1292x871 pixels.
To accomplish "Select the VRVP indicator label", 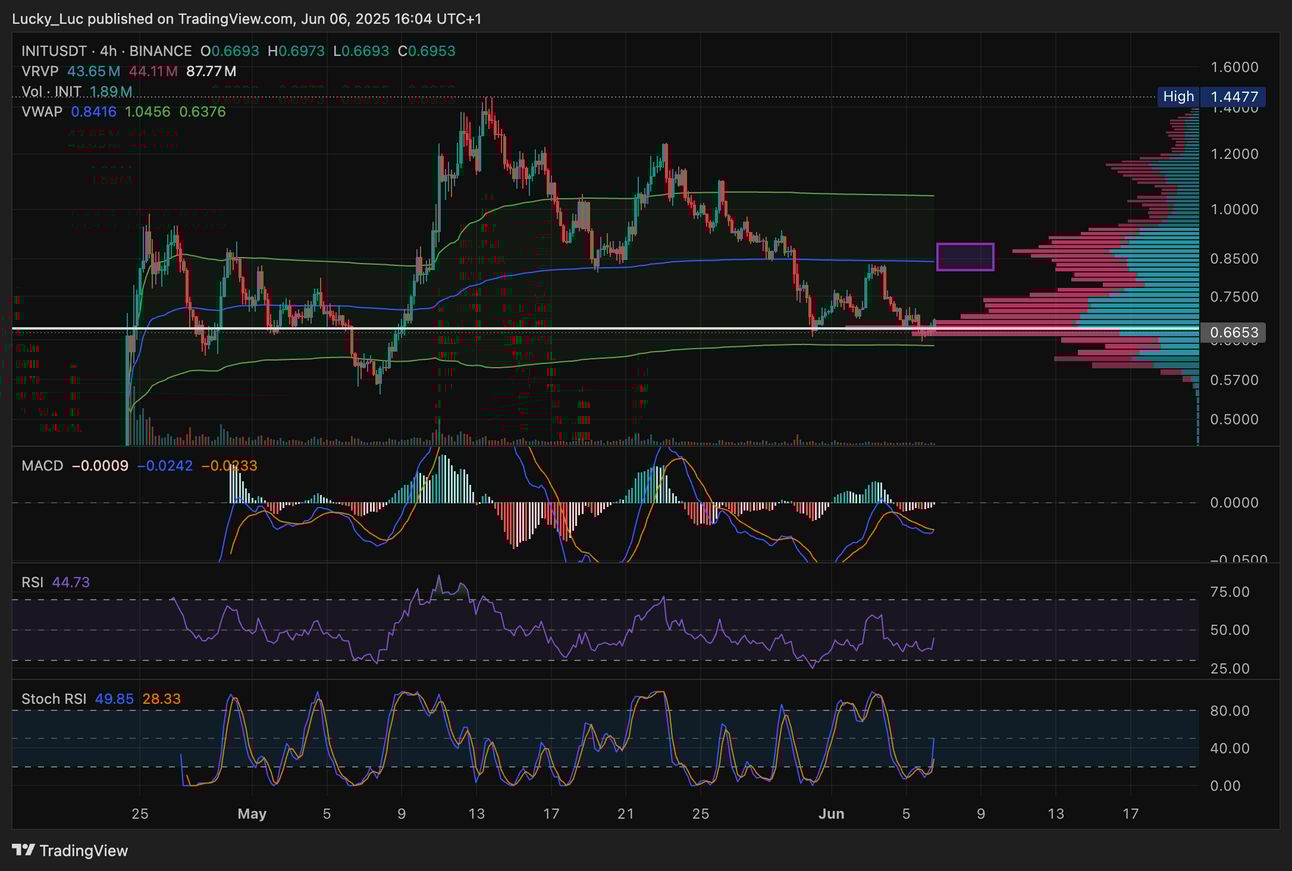I will (40, 71).
